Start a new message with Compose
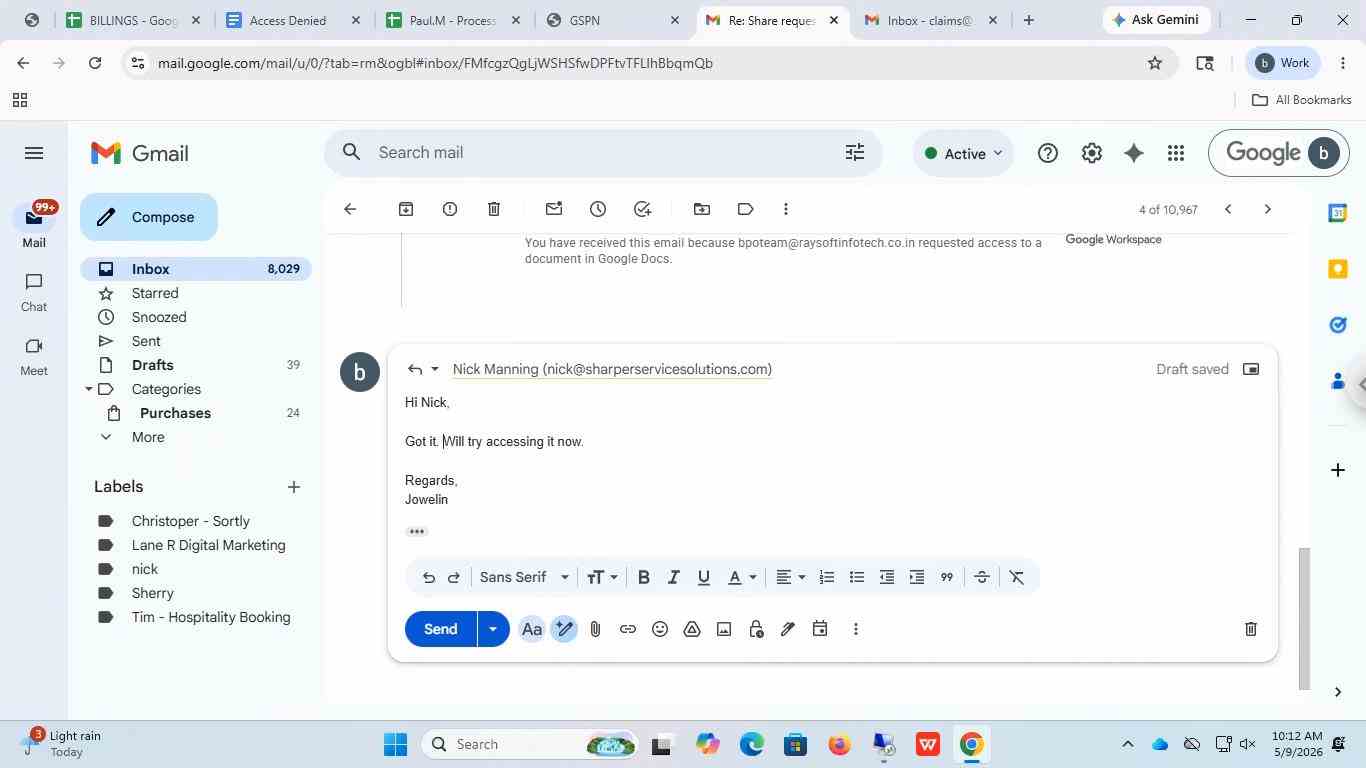The height and width of the screenshot is (768, 1366). coord(149,217)
